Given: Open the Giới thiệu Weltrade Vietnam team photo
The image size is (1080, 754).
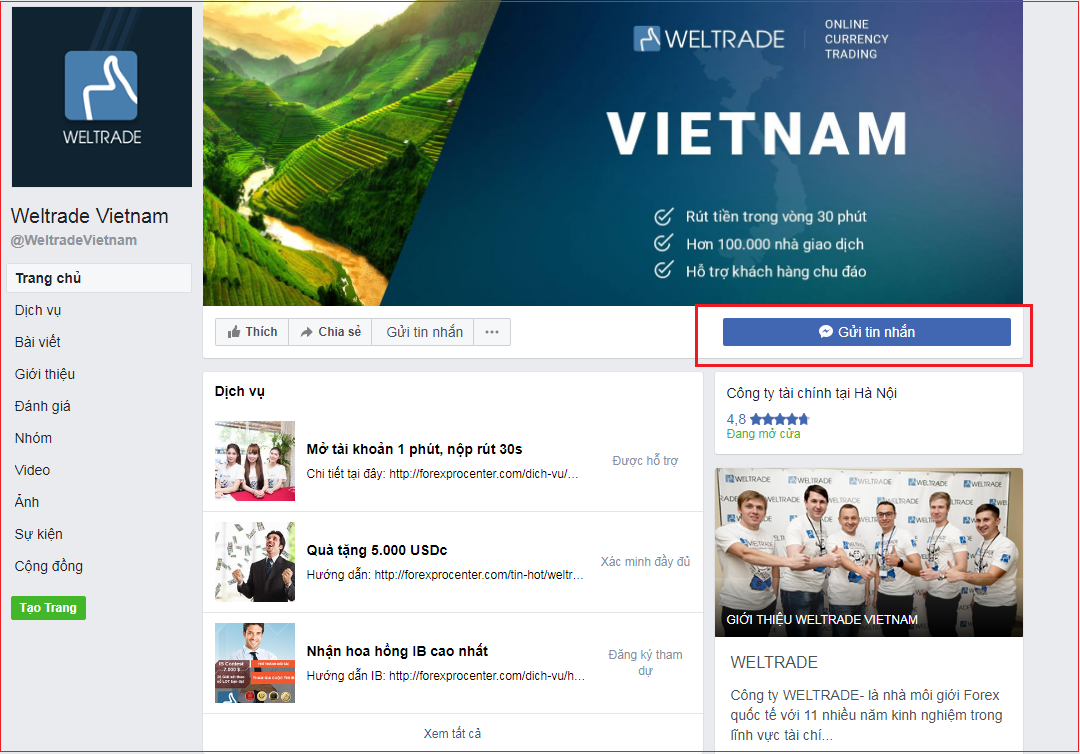Looking at the screenshot, I should coord(869,552).
